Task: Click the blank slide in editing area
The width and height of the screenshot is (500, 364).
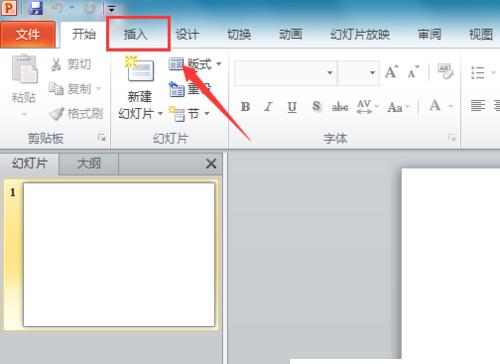Action: pyautogui.click(x=450, y=263)
